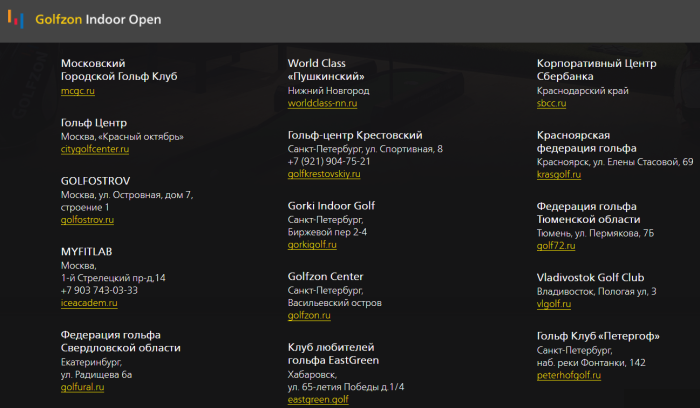Screen dimensions: 700x408
Task: Click address Москва, ул. Островная, дом 7
Action: coord(127,195)
